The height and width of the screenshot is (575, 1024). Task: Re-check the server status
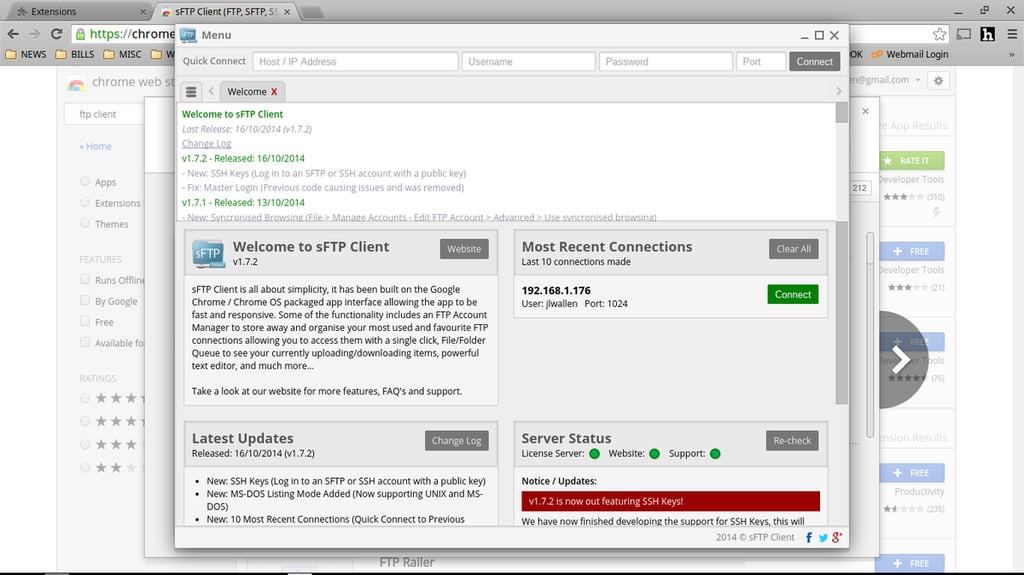point(792,440)
